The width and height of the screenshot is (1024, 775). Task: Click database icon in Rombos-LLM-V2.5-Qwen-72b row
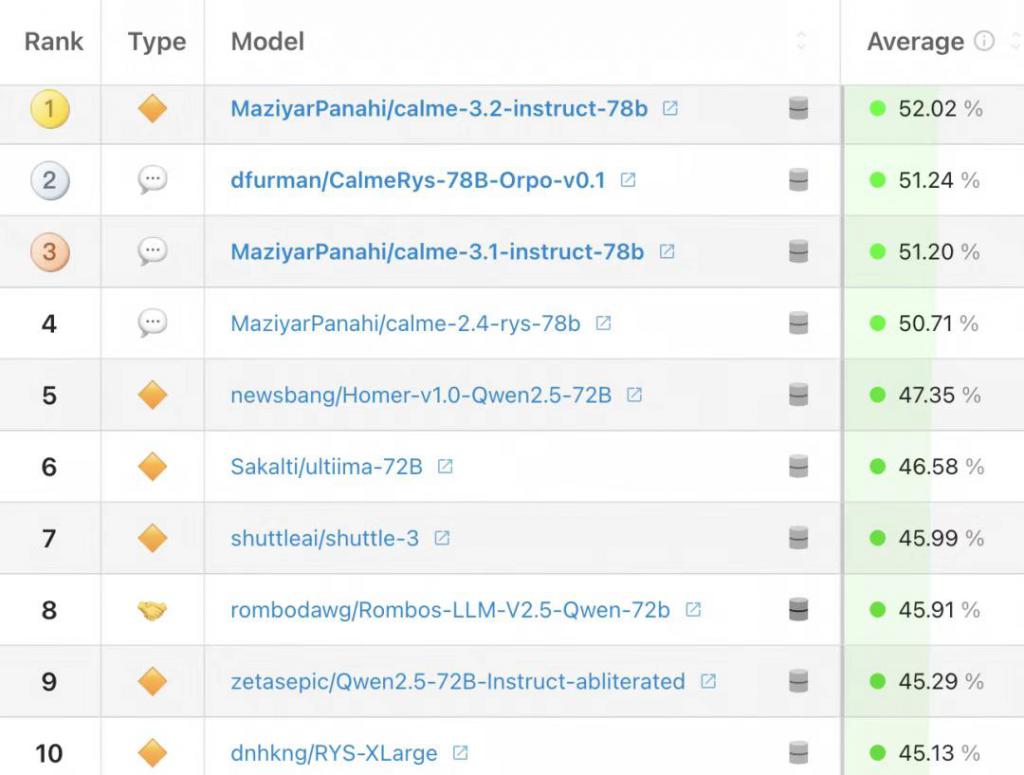(x=798, y=610)
